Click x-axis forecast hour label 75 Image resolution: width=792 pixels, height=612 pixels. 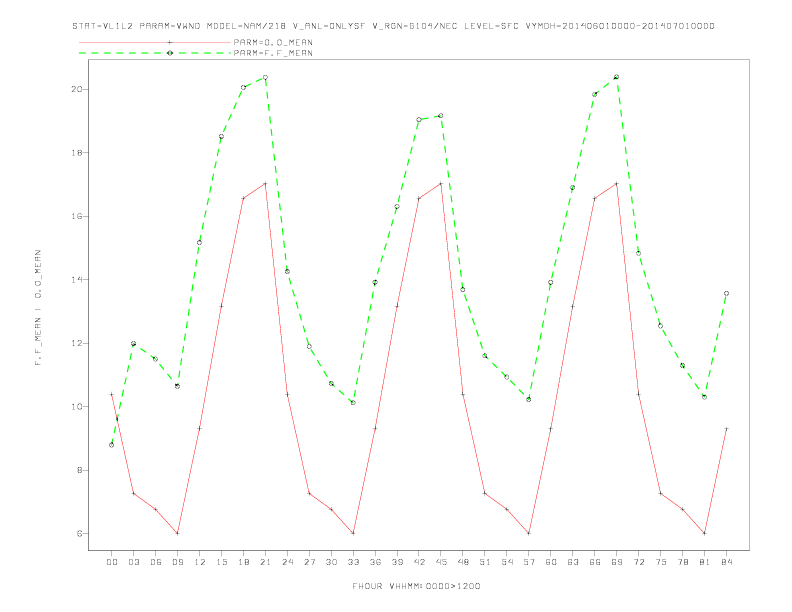(661, 562)
